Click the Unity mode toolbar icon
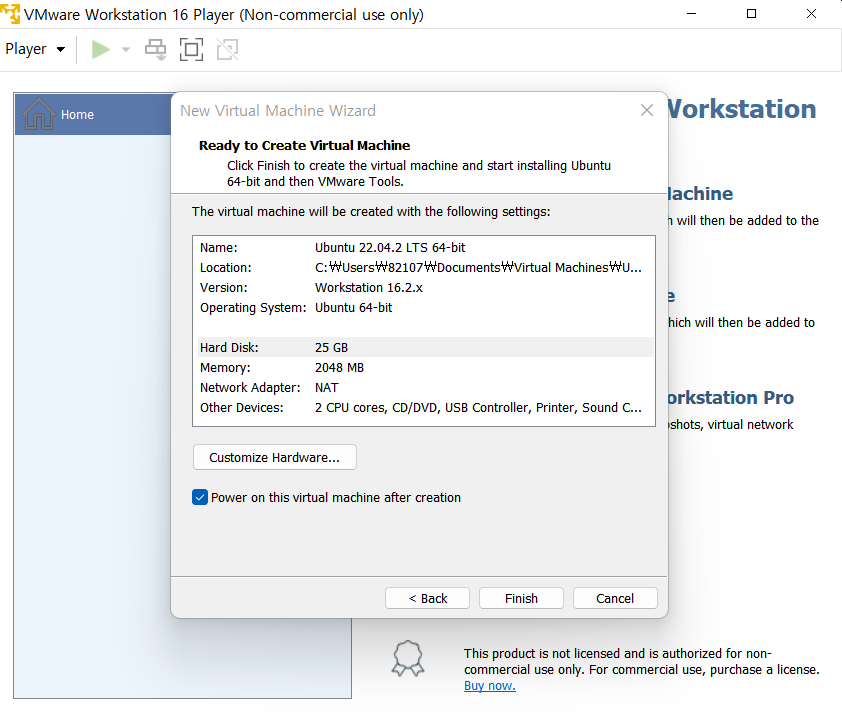842x718 pixels. coord(227,49)
